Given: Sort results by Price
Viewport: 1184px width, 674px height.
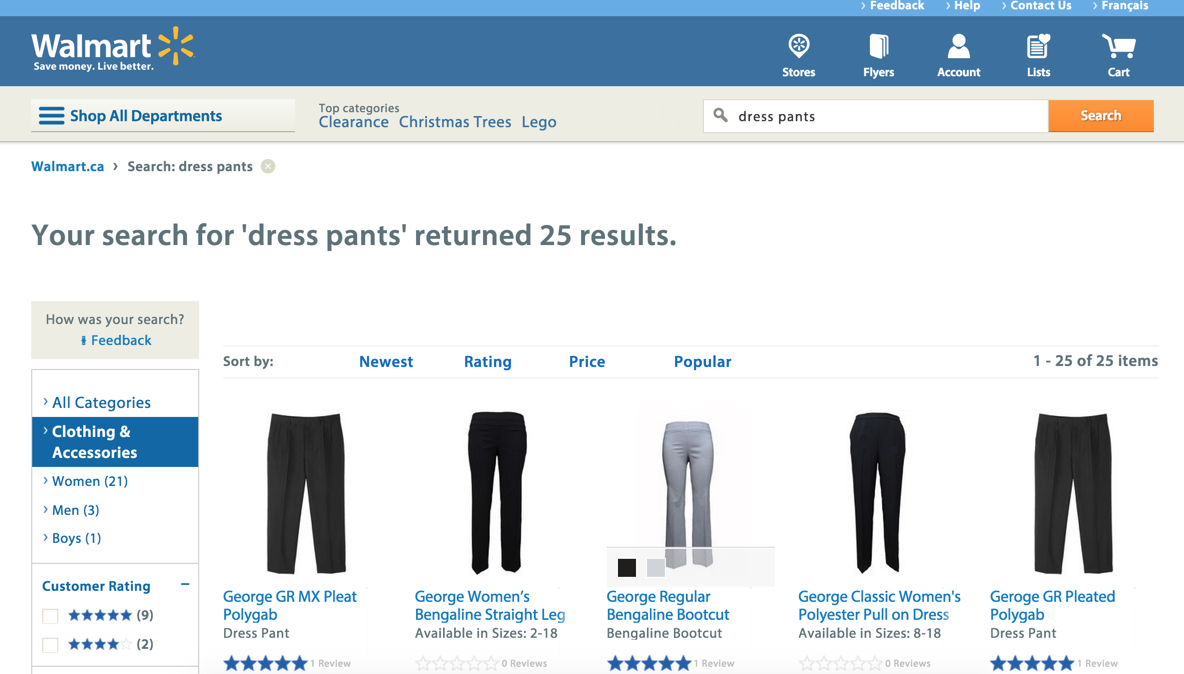Looking at the screenshot, I should point(587,362).
